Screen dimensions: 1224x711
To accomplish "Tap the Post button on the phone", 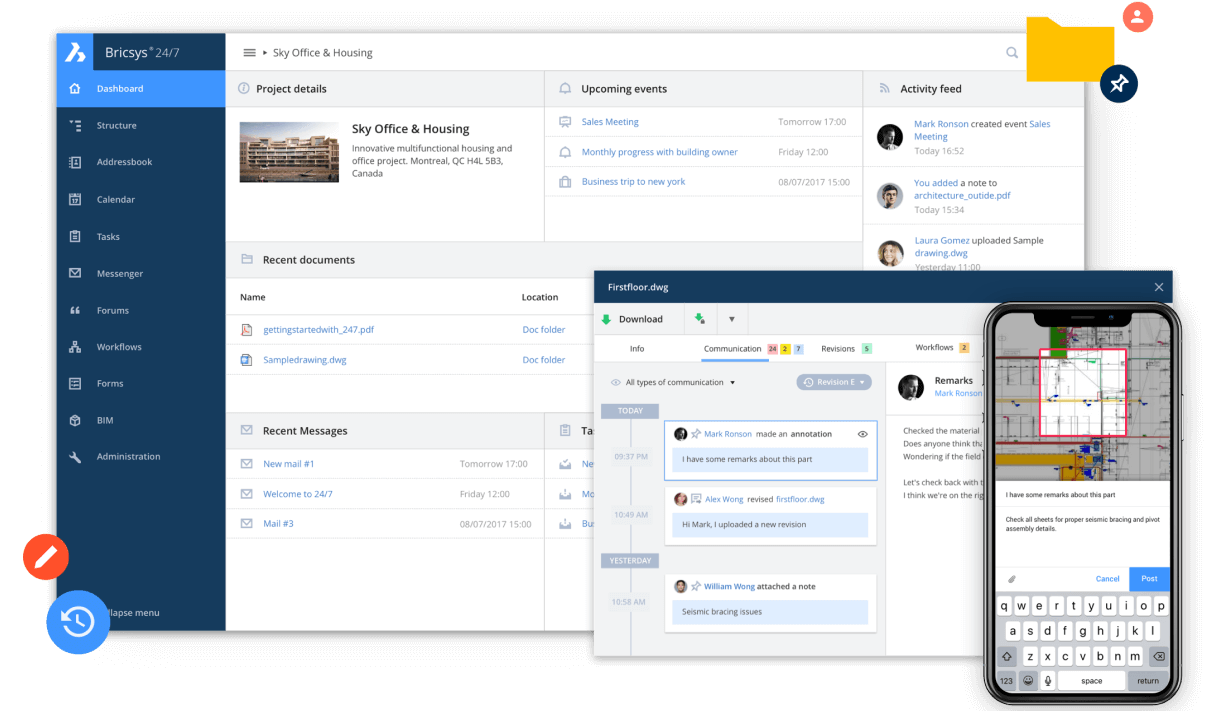I will click(x=1149, y=579).
